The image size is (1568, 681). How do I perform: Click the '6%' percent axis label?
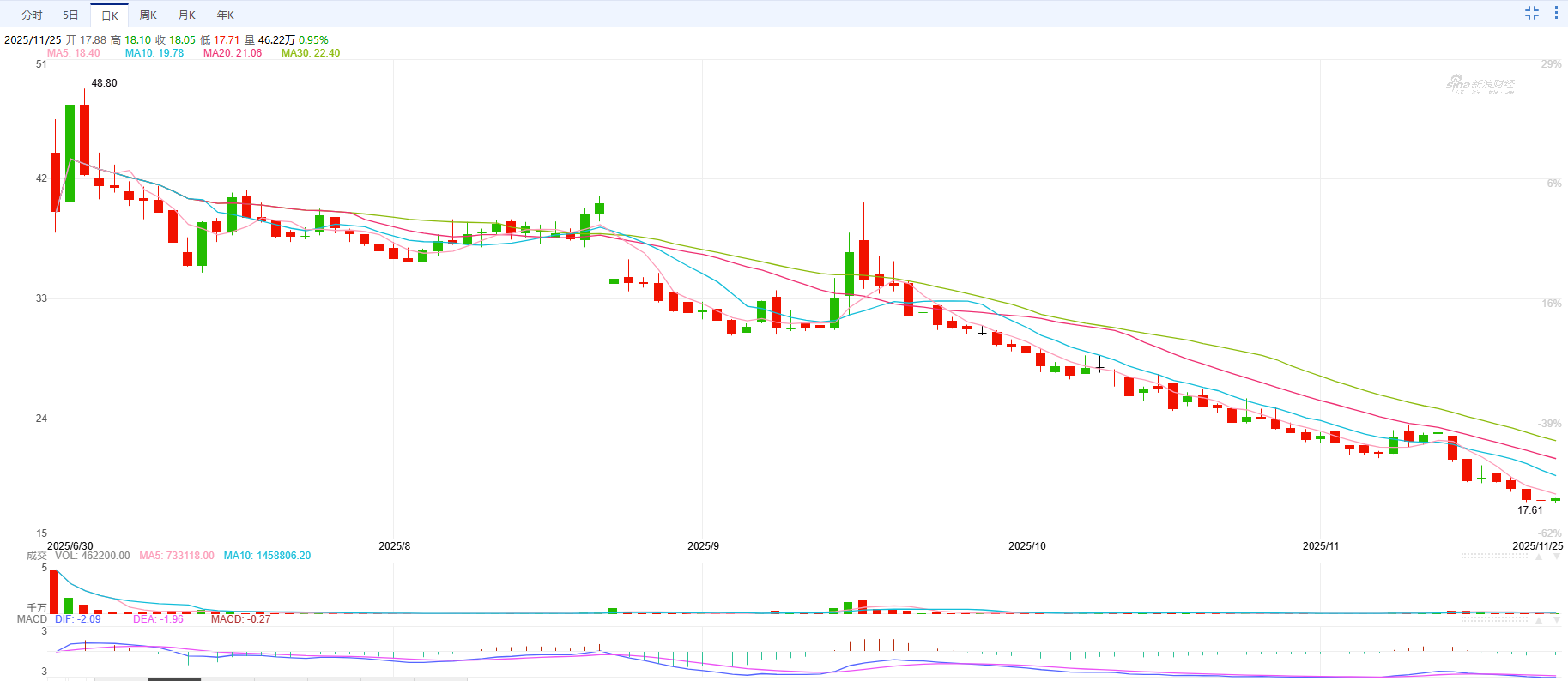(x=1554, y=184)
